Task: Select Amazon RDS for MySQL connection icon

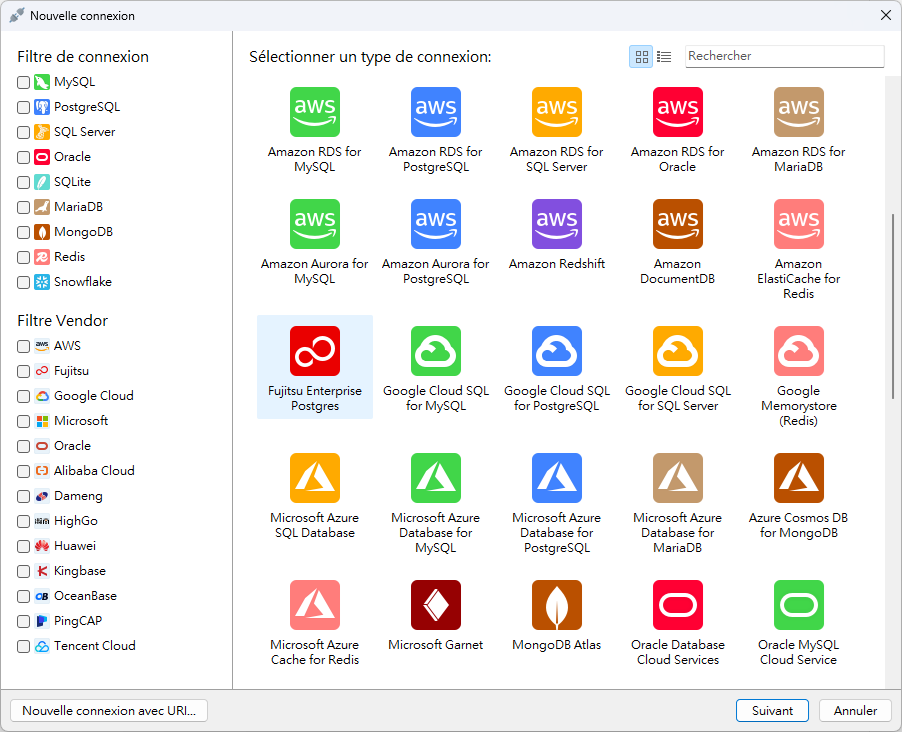Action: click(x=314, y=112)
